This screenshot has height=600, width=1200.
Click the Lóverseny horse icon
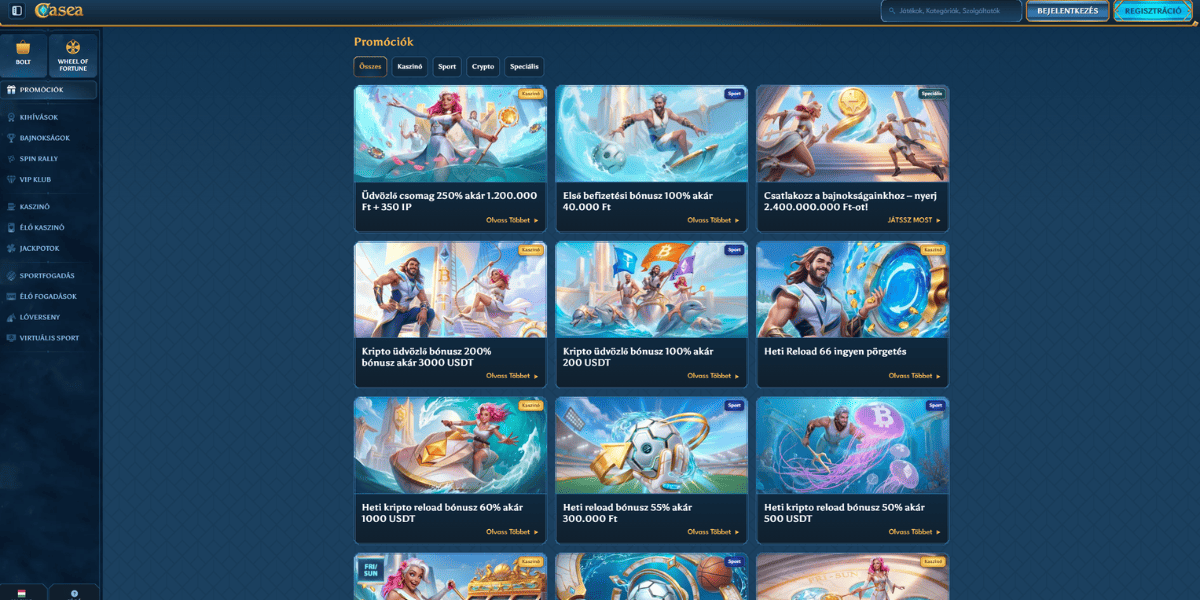pyautogui.click(x=11, y=317)
